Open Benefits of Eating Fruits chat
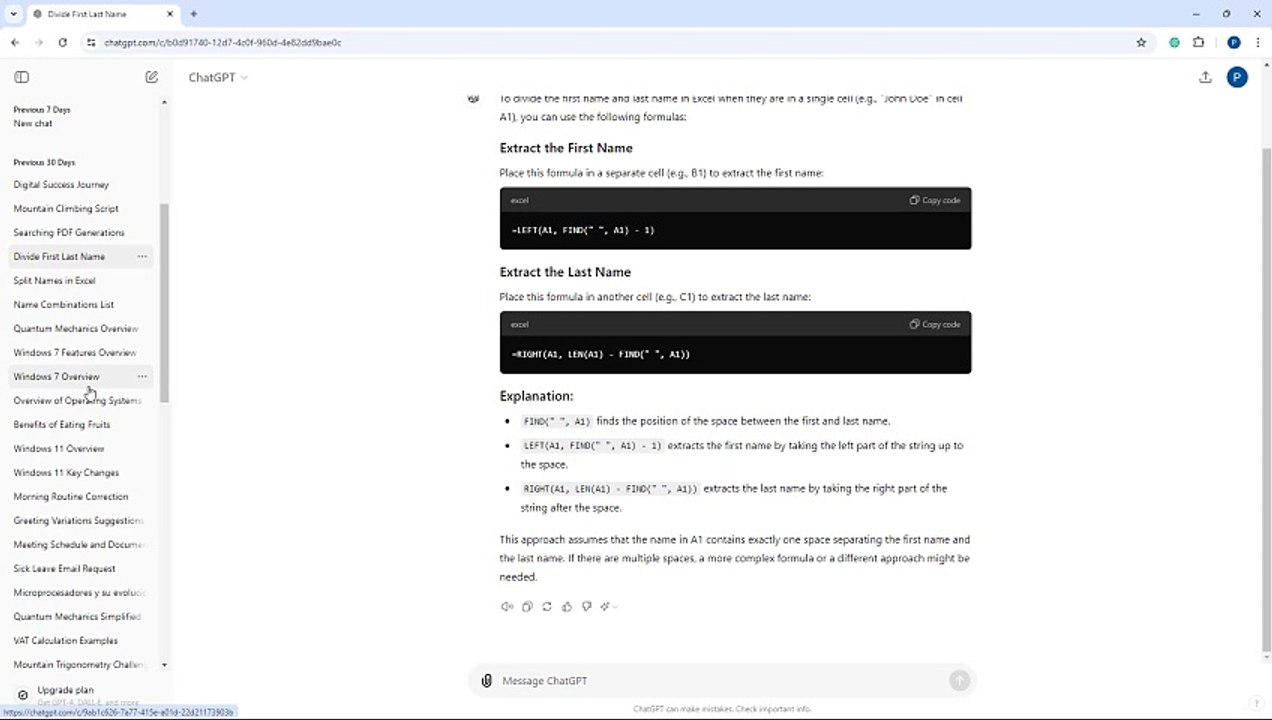This screenshot has width=1272, height=720. [62, 425]
